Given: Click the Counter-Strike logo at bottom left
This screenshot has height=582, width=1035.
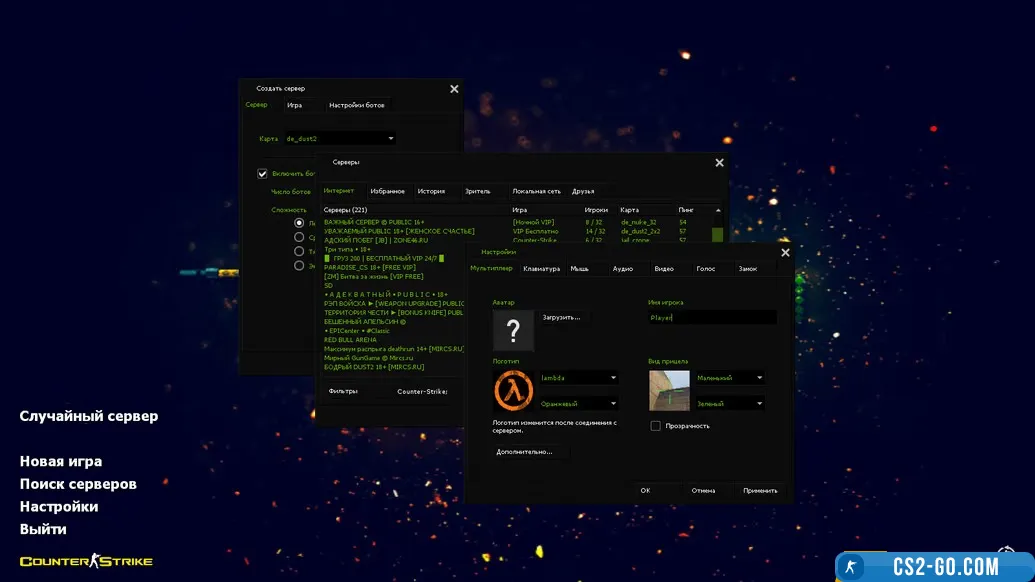Looking at the screenshot, I should tap(86, 561).
